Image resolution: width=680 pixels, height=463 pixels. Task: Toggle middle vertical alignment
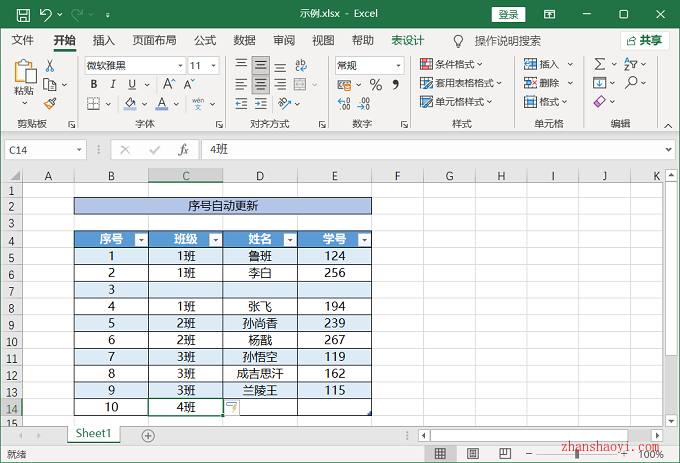260,65
